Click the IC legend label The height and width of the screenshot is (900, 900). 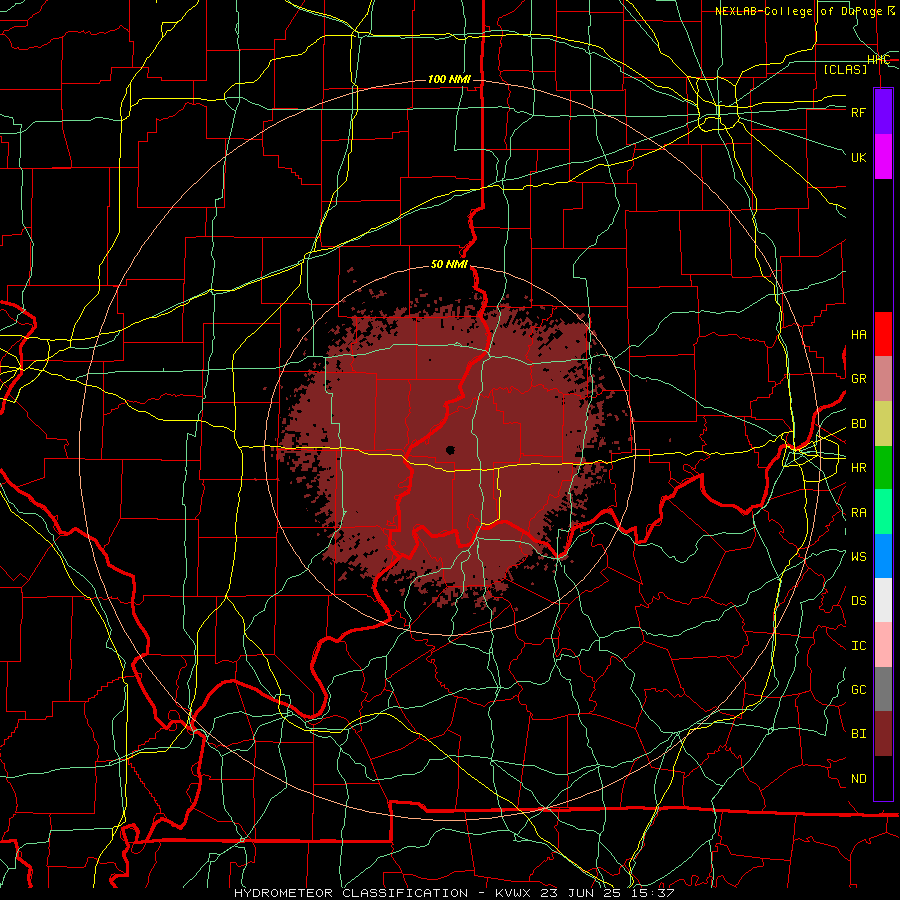(x=859, y=646)
